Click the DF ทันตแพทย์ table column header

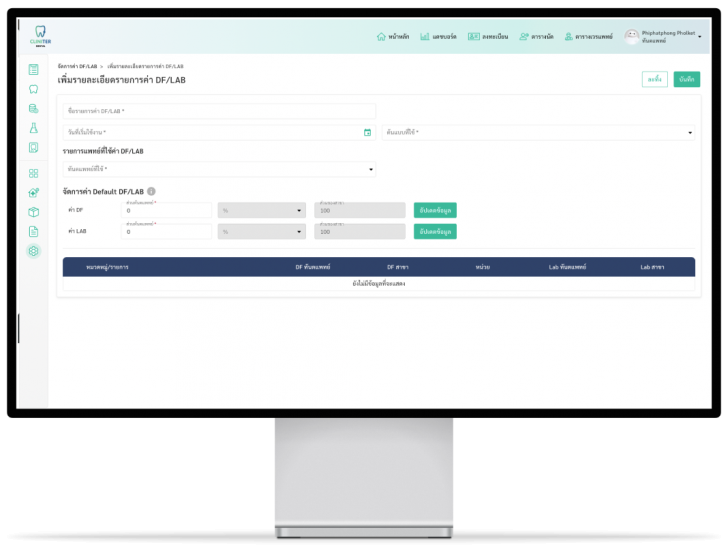pos(313,267)
